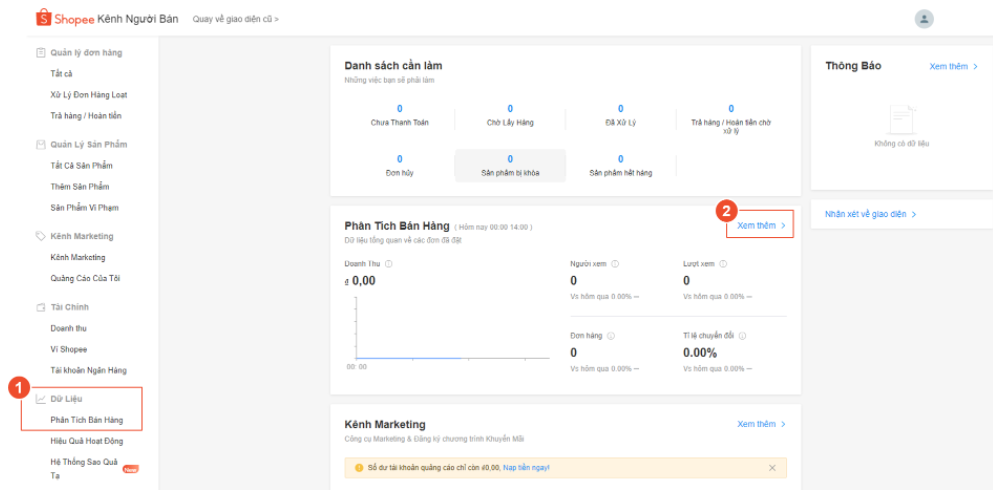Click the Nạp tiền ngay link
993x498 pixels.
[526, 468]
